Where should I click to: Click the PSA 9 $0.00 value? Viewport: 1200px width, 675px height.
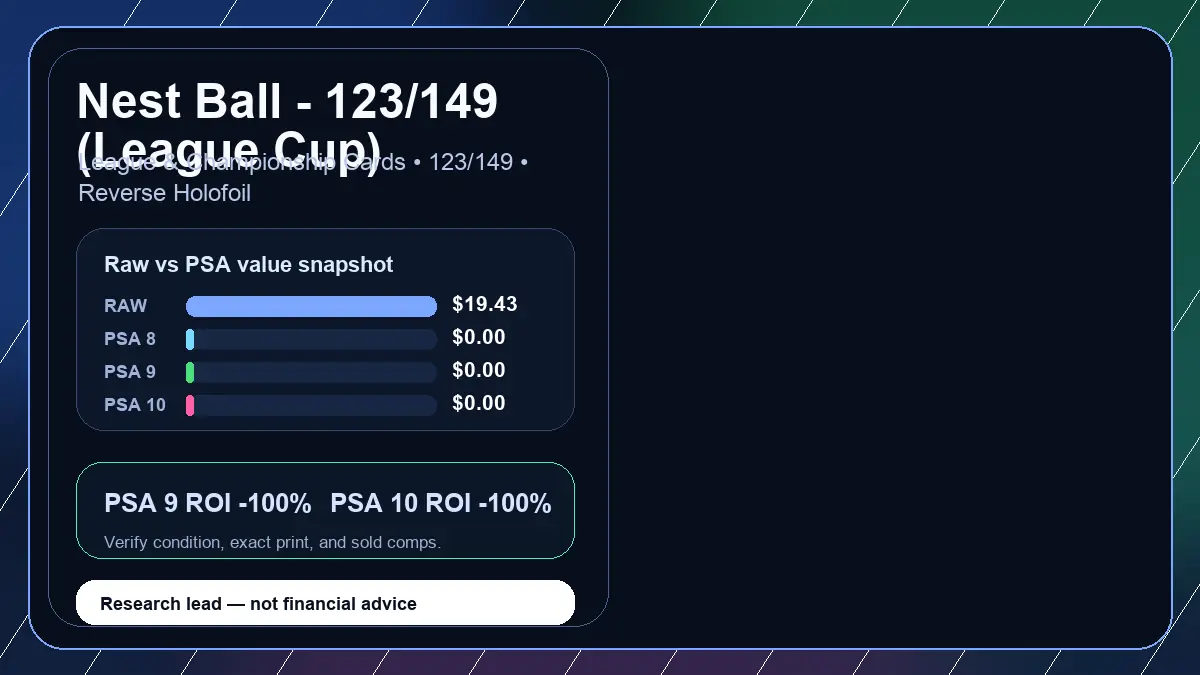[479, 371]
